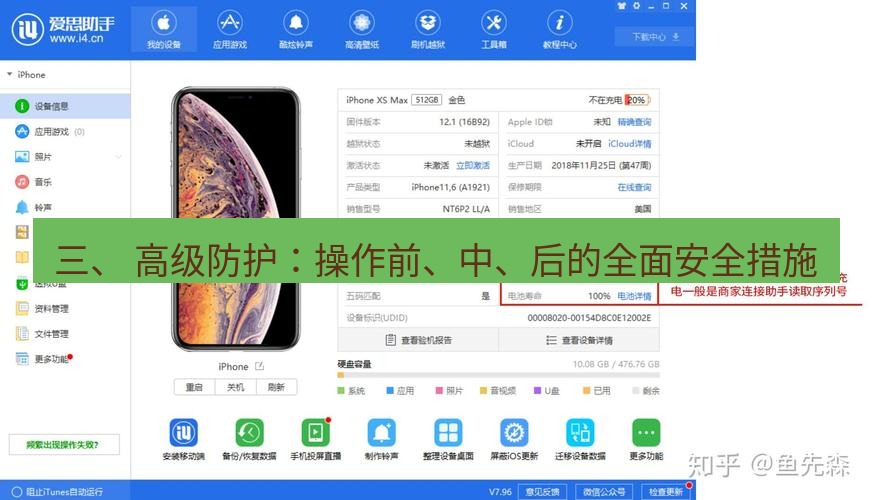This screenshot has height=500, width=872.
Task: Select the 已用 orange legend swatch
Action: pyautogui.click(x=586, y=390)
